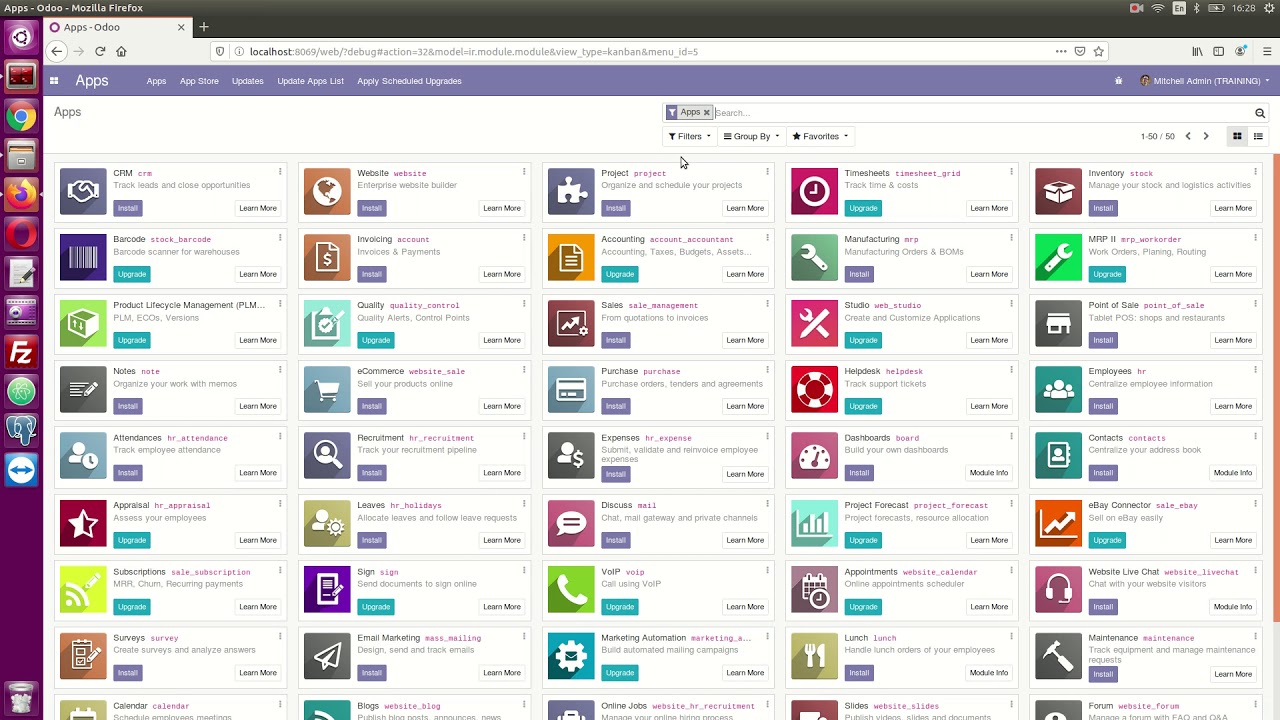Open Mitchell Admin user menu
The width and height of the screenshot is (1280, 720).
point(1205,81)
